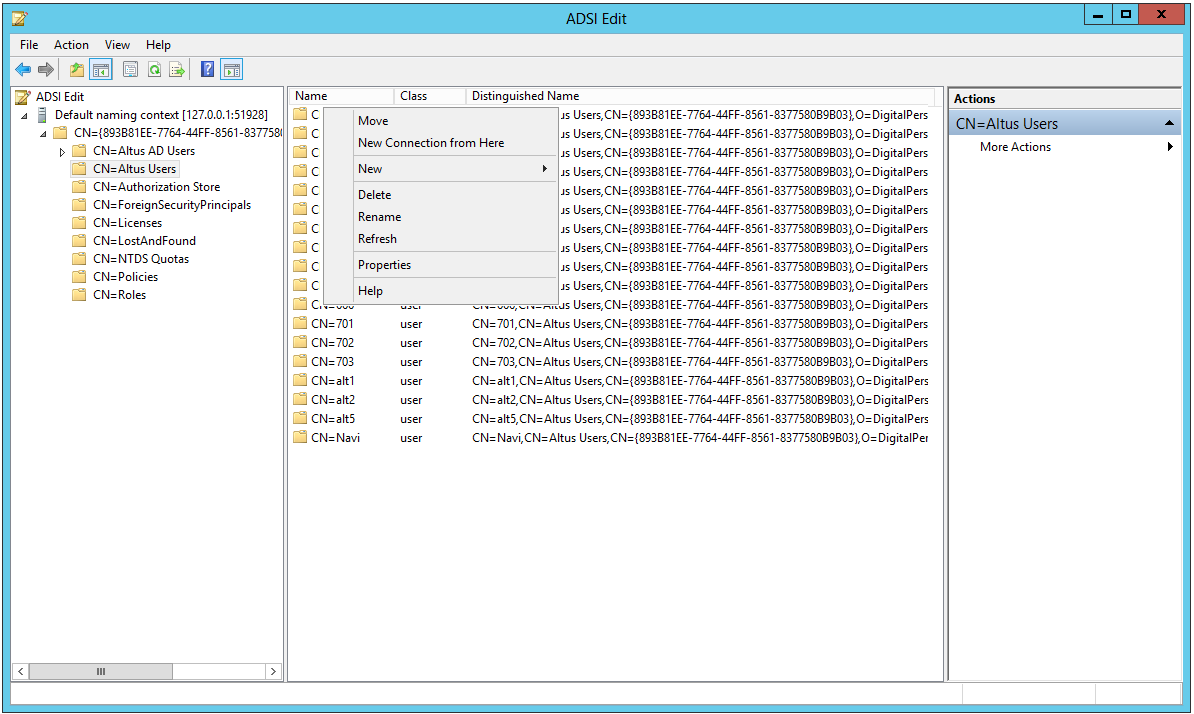The width and height of the screenshot is (1194, 714).
Task: Choose Rename from the context menu
Action: (379, 216)
